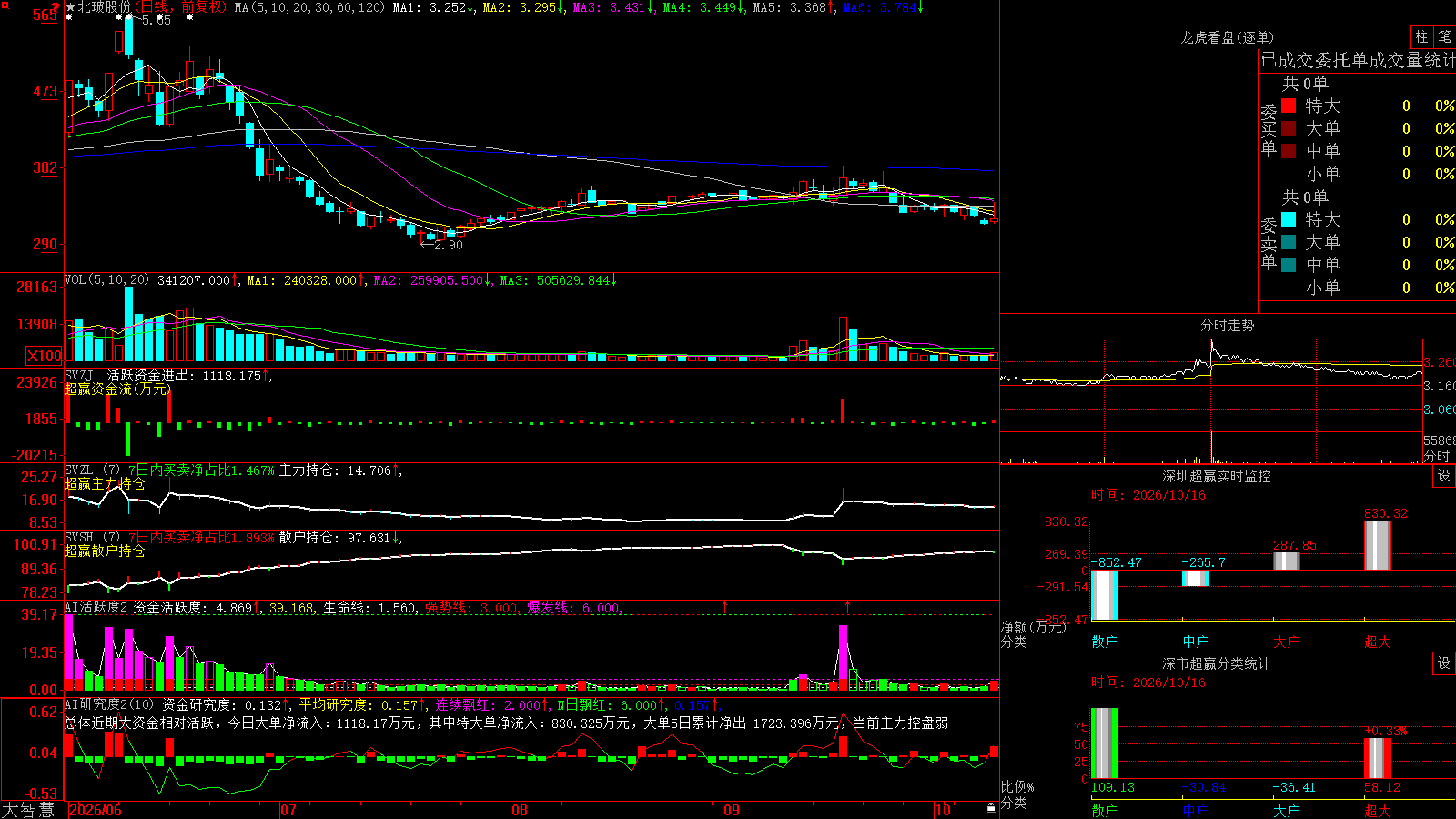Click 中户 label in 深圳超赢实时监控
This screenshot has height=819, width=1456.
[1196, 642]
